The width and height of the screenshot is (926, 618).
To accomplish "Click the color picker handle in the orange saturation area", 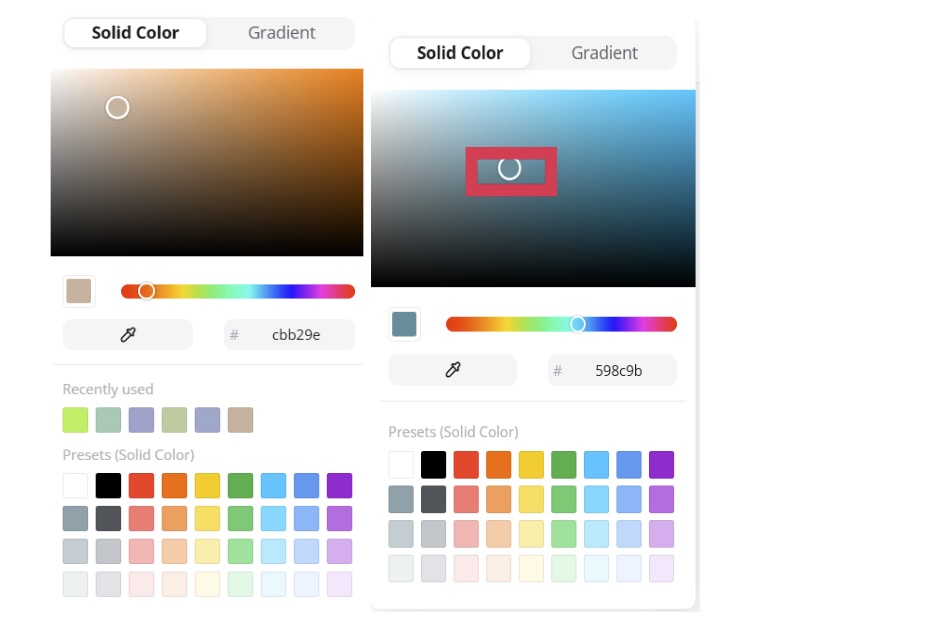I will [117, 107].
